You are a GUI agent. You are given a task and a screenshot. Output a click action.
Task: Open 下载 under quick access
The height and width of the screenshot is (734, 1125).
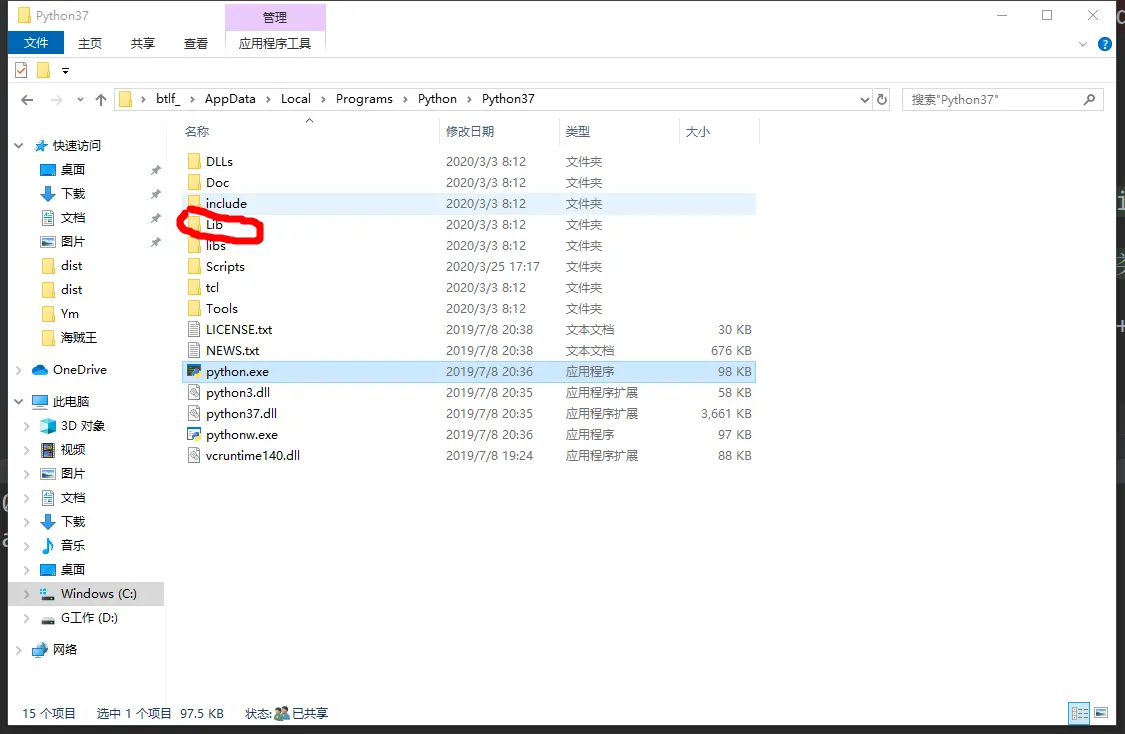[72, 194]
